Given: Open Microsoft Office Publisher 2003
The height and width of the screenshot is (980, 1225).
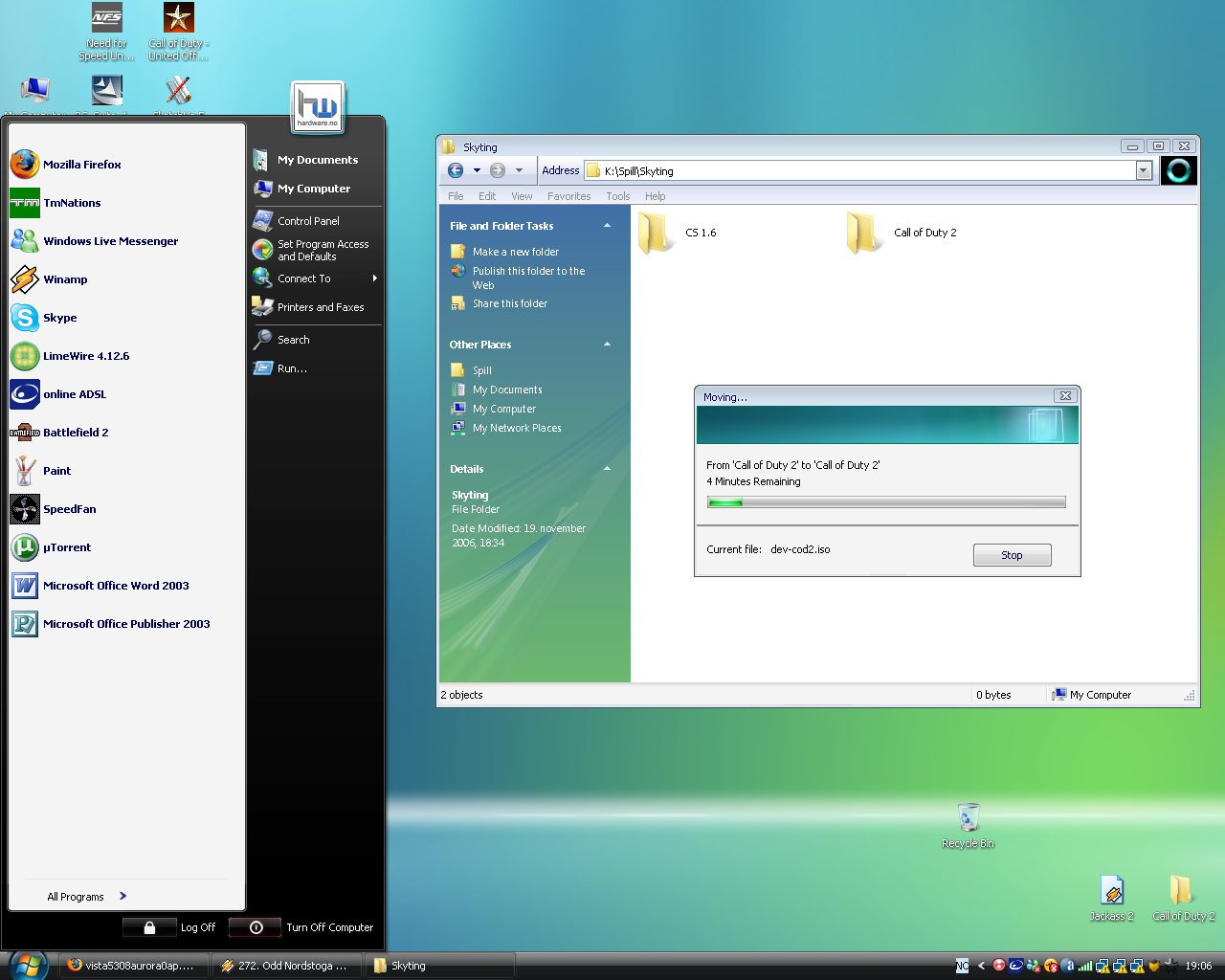Looking at the screenshot, I should pyautogui.click(x=126, y=624).
